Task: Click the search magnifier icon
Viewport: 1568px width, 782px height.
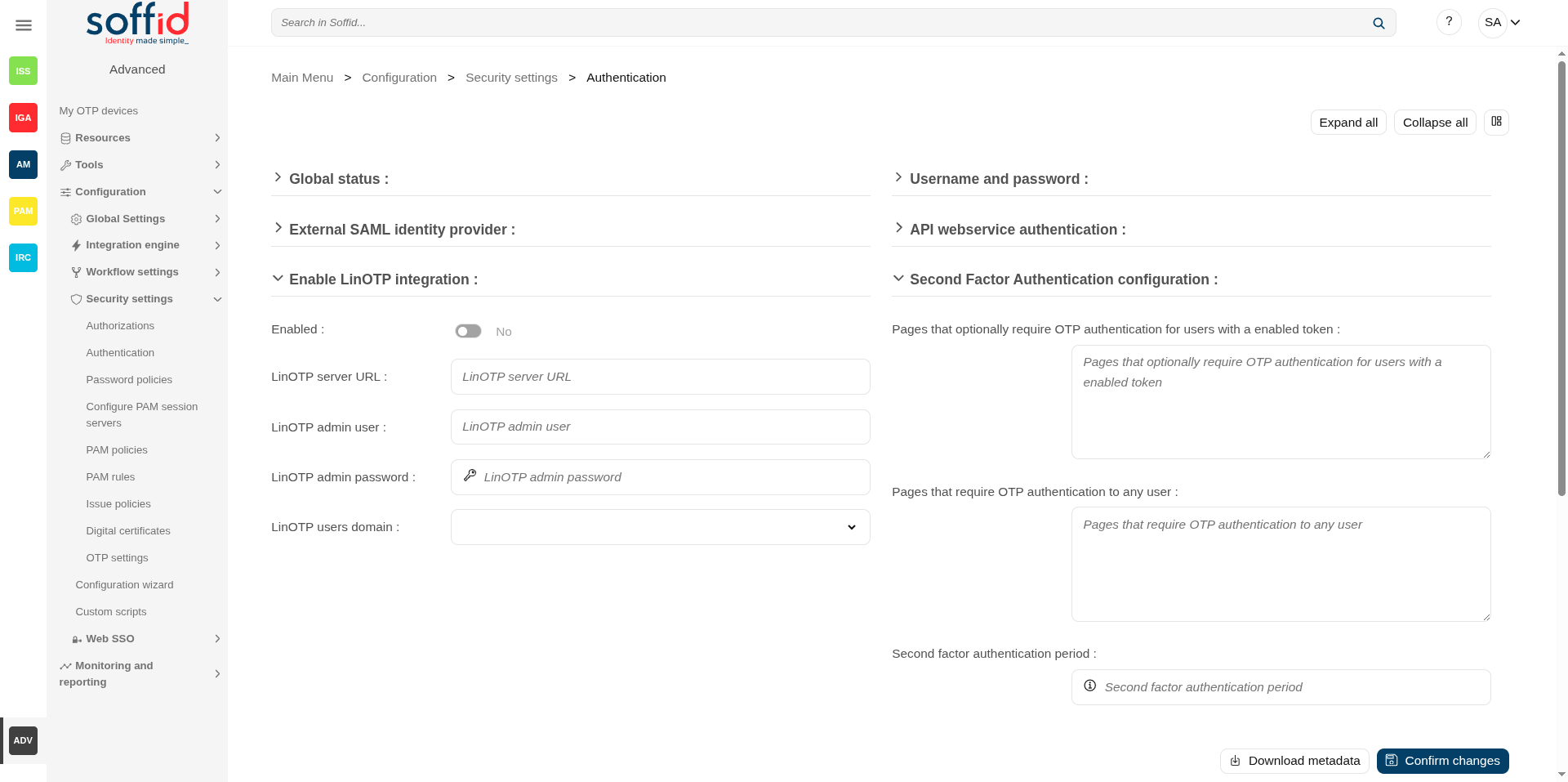Action: [x=1379, y=23]
